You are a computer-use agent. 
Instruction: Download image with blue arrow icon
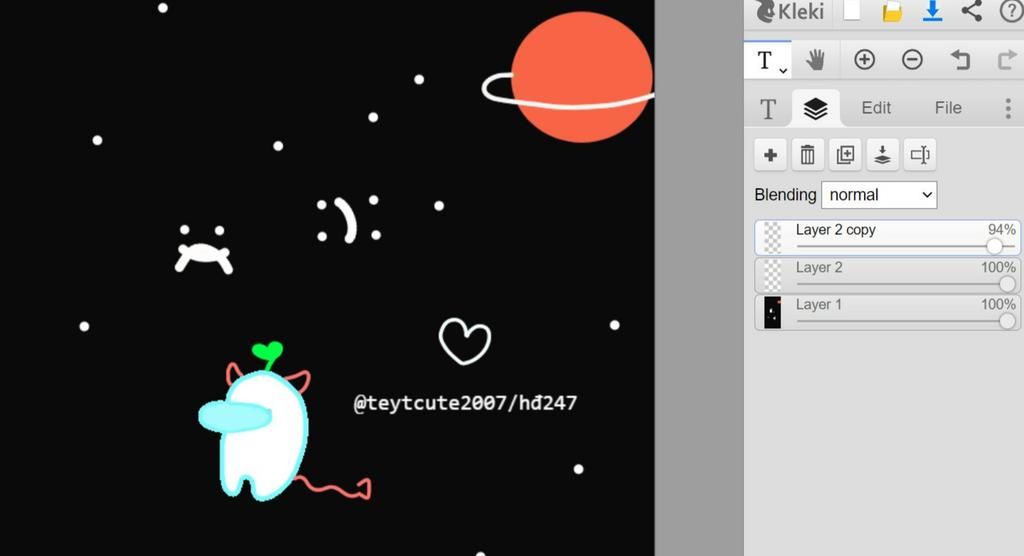[x=932, y=11]
